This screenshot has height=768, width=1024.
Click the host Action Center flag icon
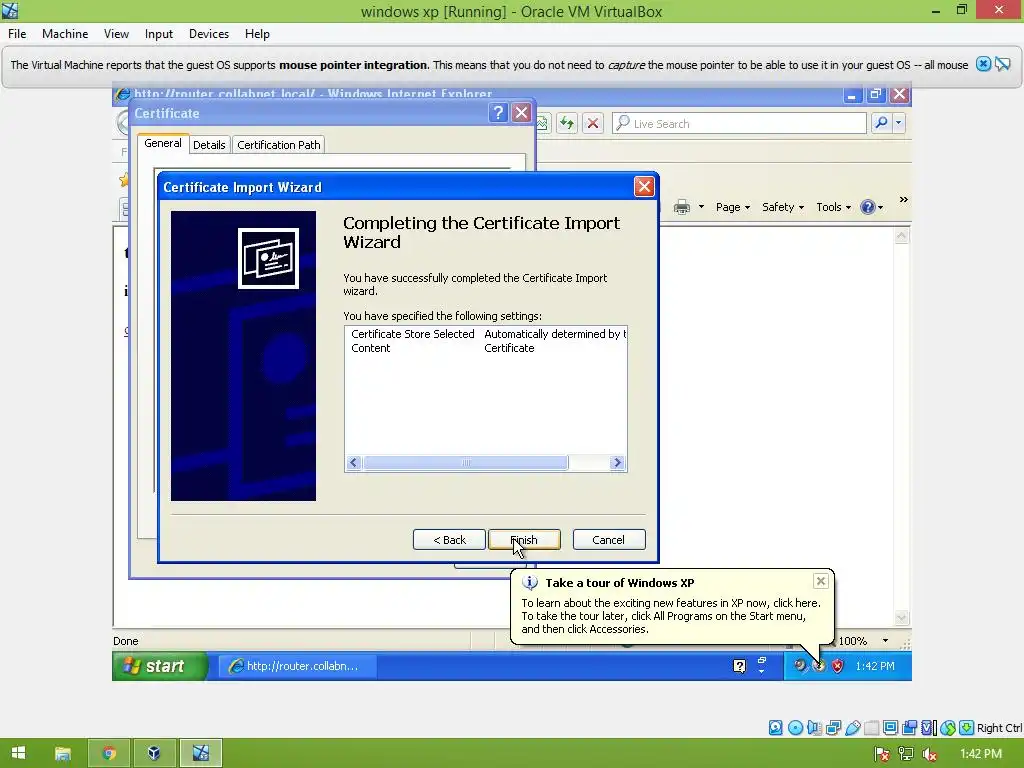tap(881, 754)
